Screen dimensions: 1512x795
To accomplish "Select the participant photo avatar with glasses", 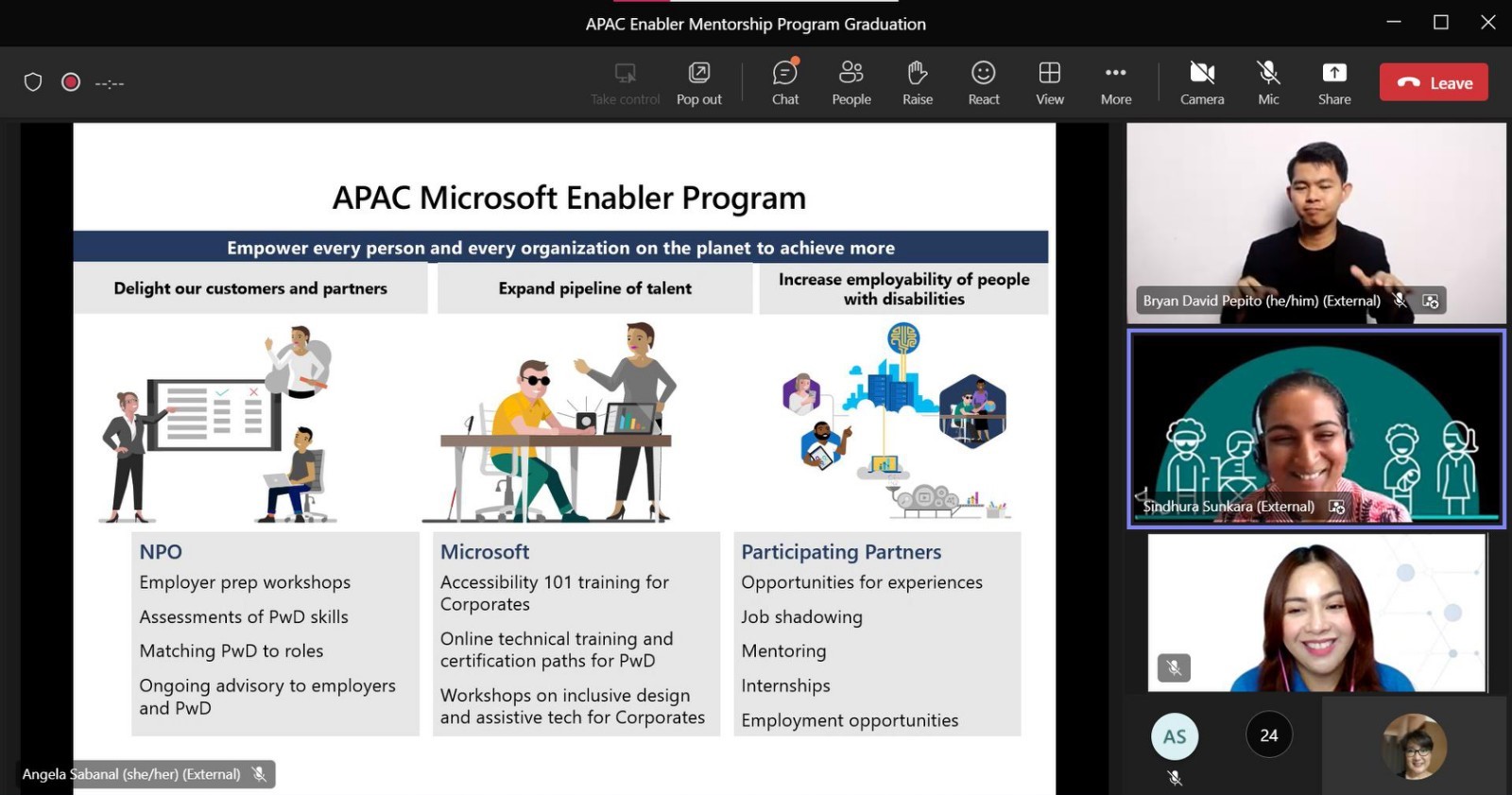I will click(1414, 747).
